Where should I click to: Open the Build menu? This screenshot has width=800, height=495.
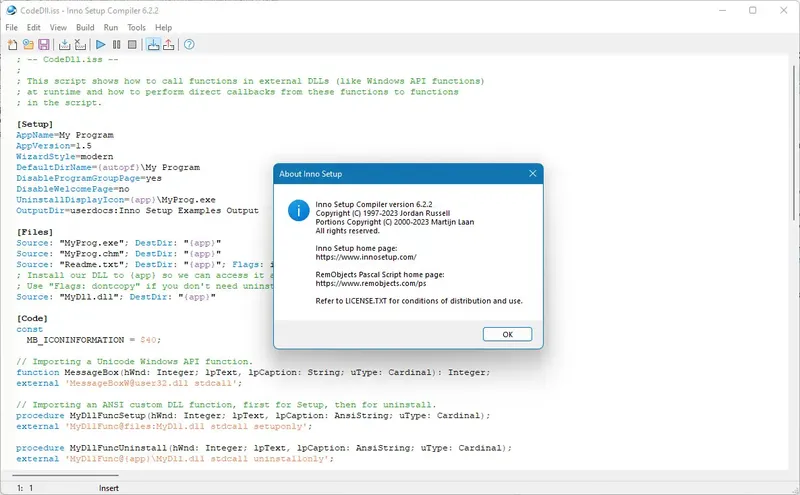click(x=85, y=28)
